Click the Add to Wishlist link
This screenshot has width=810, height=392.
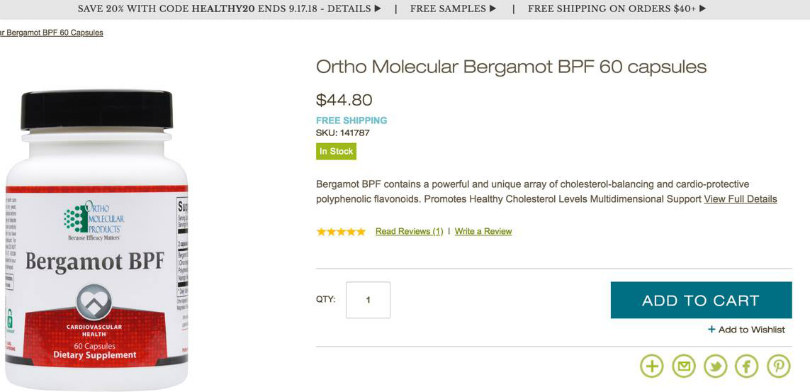click(752, 330)
